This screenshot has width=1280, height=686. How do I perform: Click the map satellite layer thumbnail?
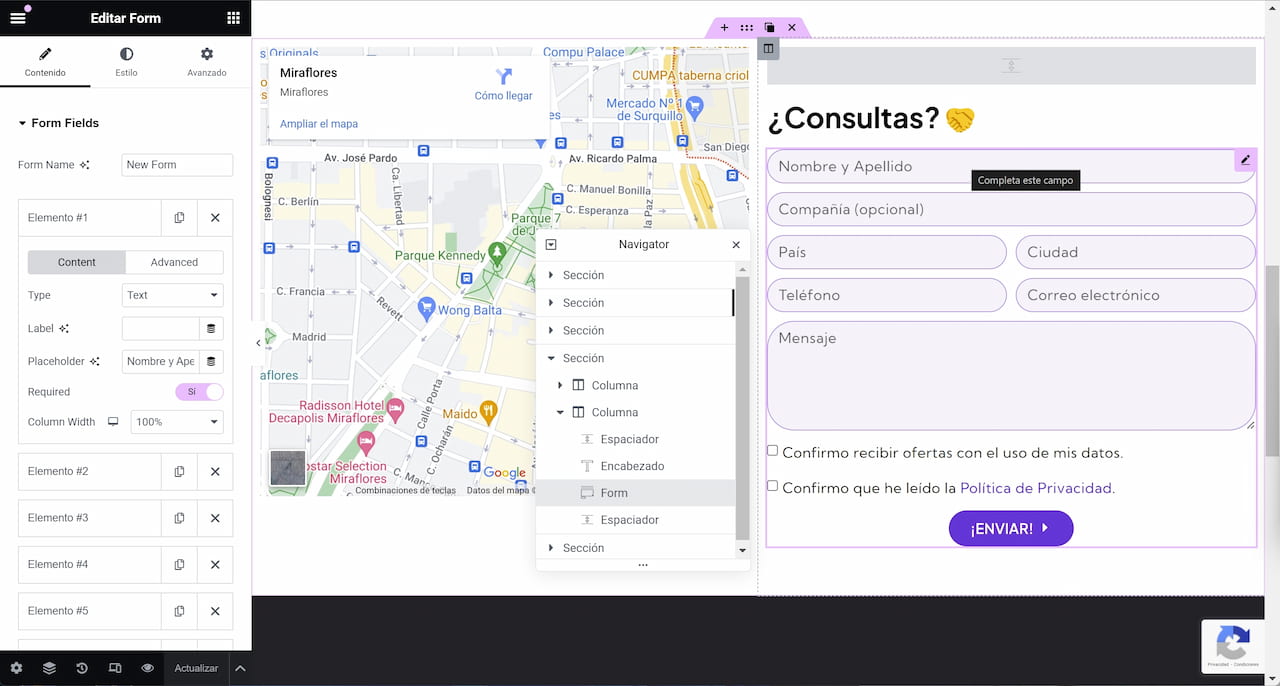288,468
